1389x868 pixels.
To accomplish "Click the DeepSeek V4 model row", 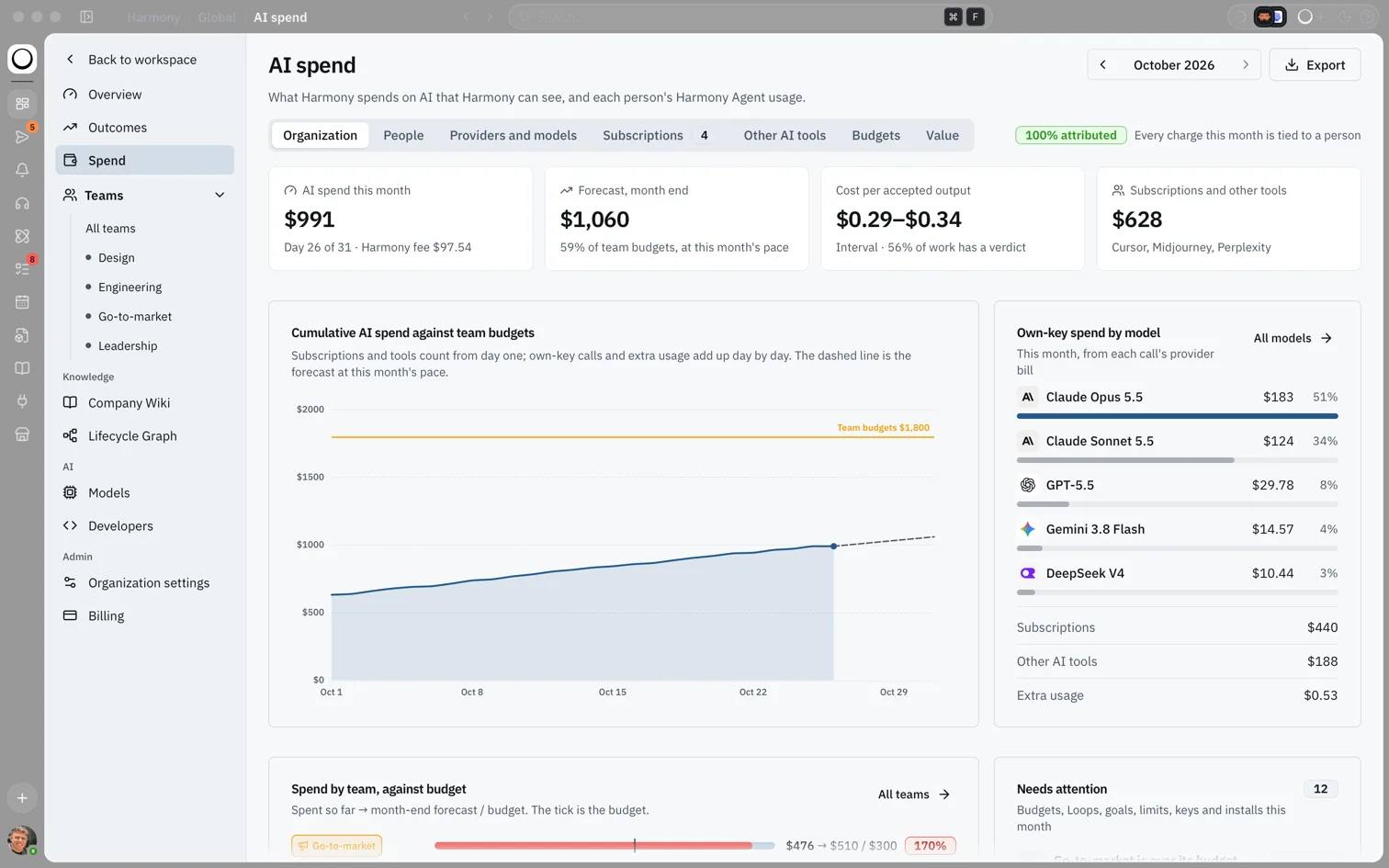I will (x=1177, y=579).
